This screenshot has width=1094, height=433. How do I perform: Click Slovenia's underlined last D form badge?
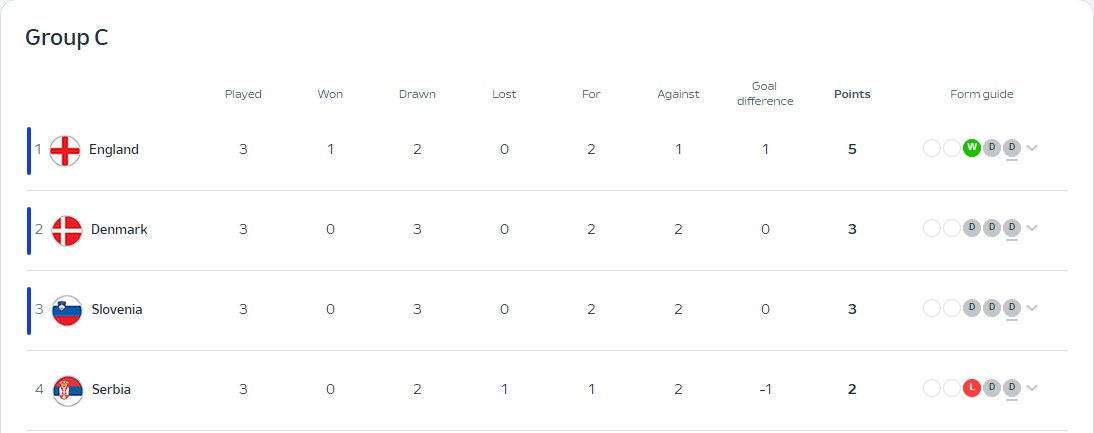click(1012, 308)
